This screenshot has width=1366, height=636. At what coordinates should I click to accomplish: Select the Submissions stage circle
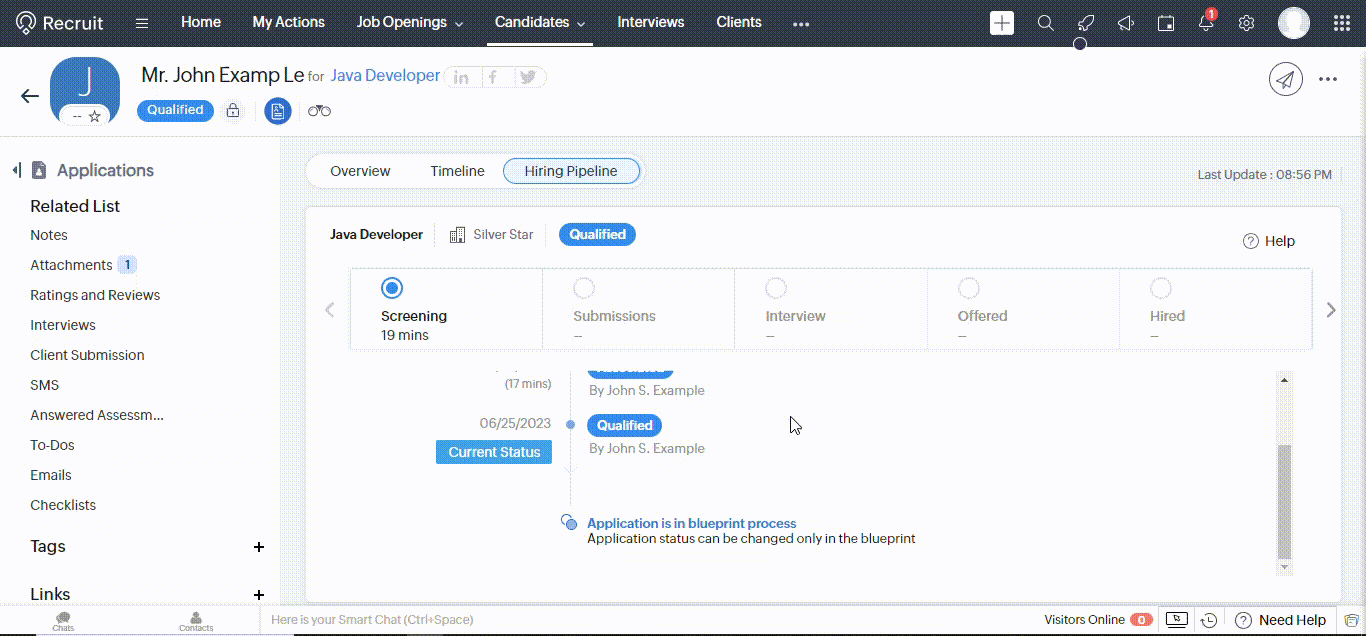coord(584,287)
